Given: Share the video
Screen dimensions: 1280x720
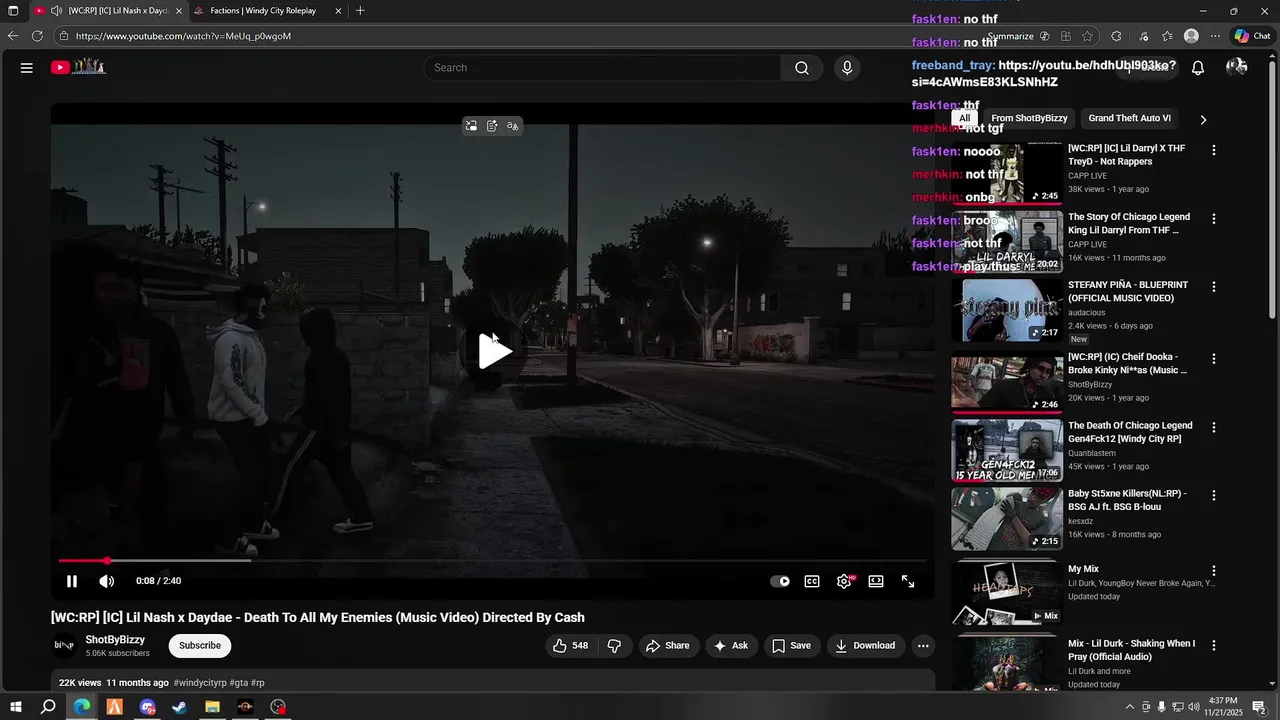Looking at the screenshot, I should [668, 646].
